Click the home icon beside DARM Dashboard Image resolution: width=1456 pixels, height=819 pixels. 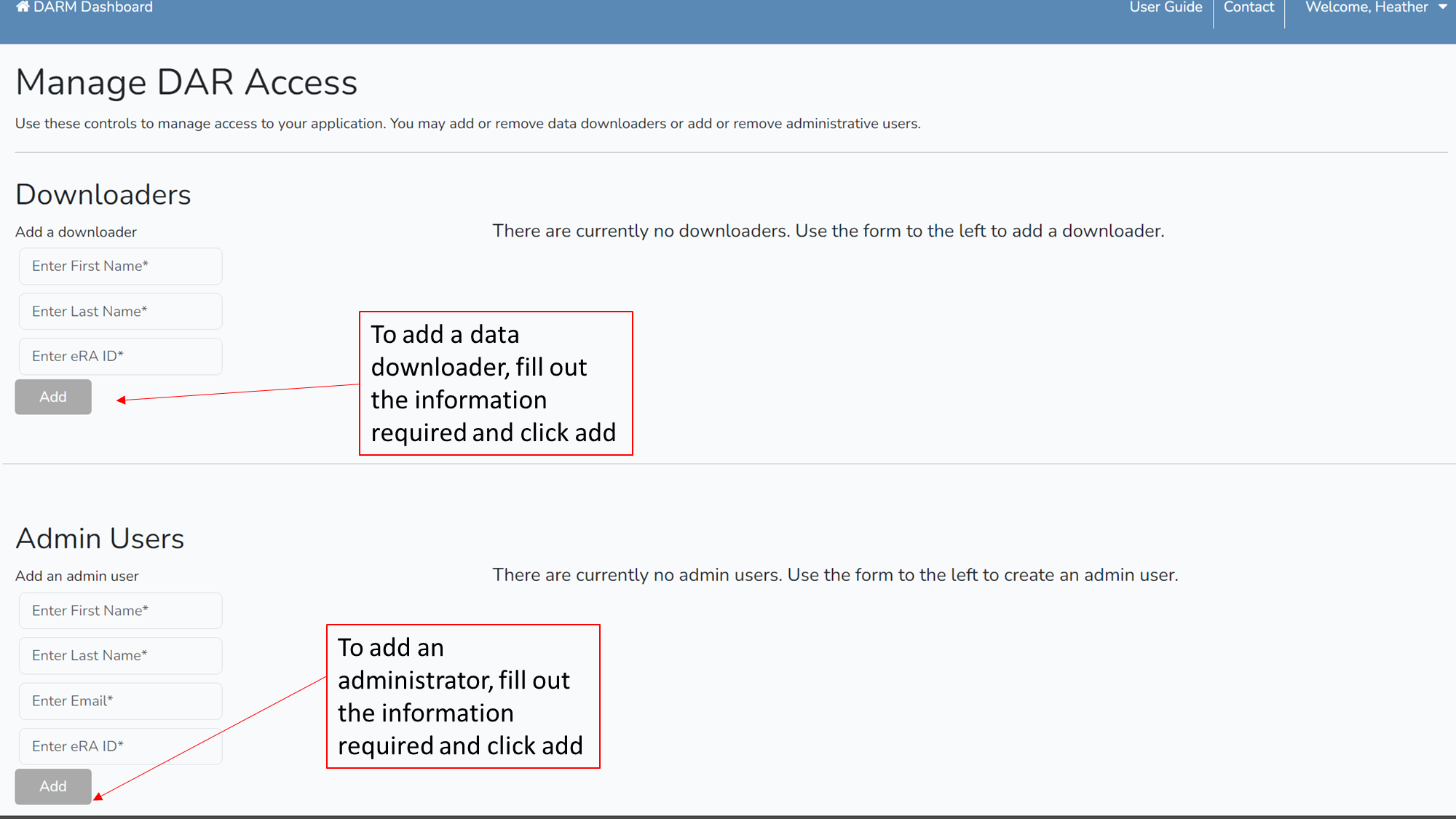click(23, 7)
